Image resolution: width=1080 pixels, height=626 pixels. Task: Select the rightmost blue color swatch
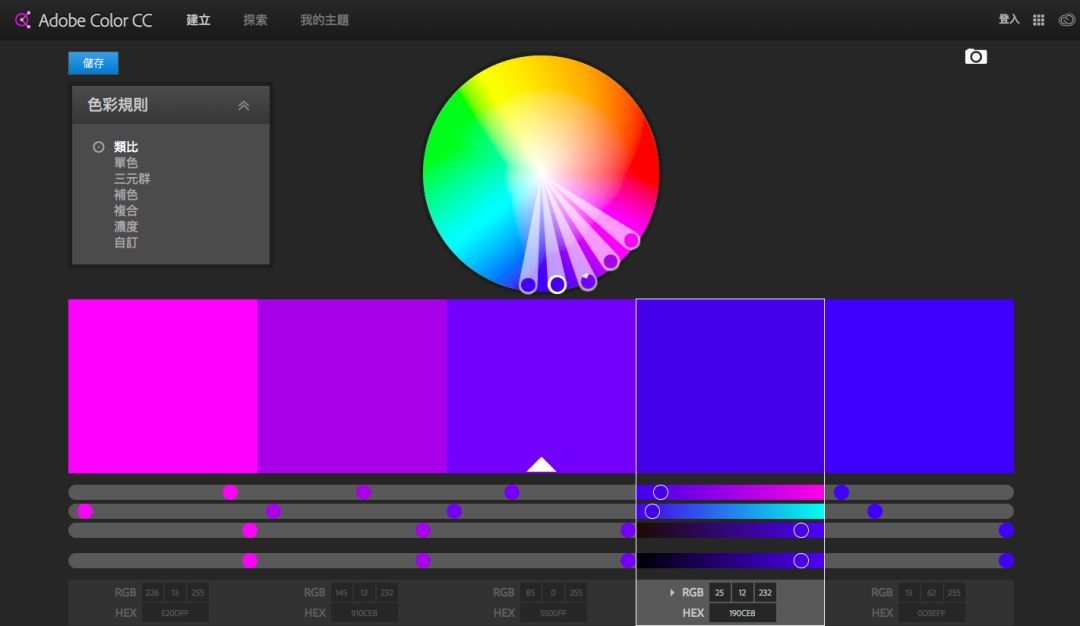[919, 385]
